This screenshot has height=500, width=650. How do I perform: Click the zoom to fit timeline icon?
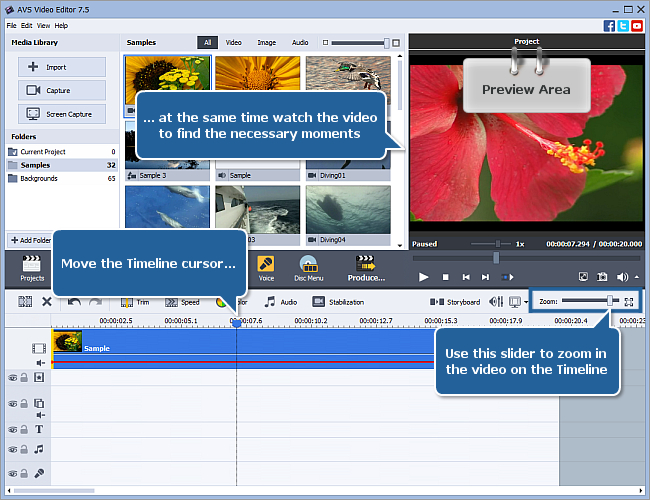(628, 302)
